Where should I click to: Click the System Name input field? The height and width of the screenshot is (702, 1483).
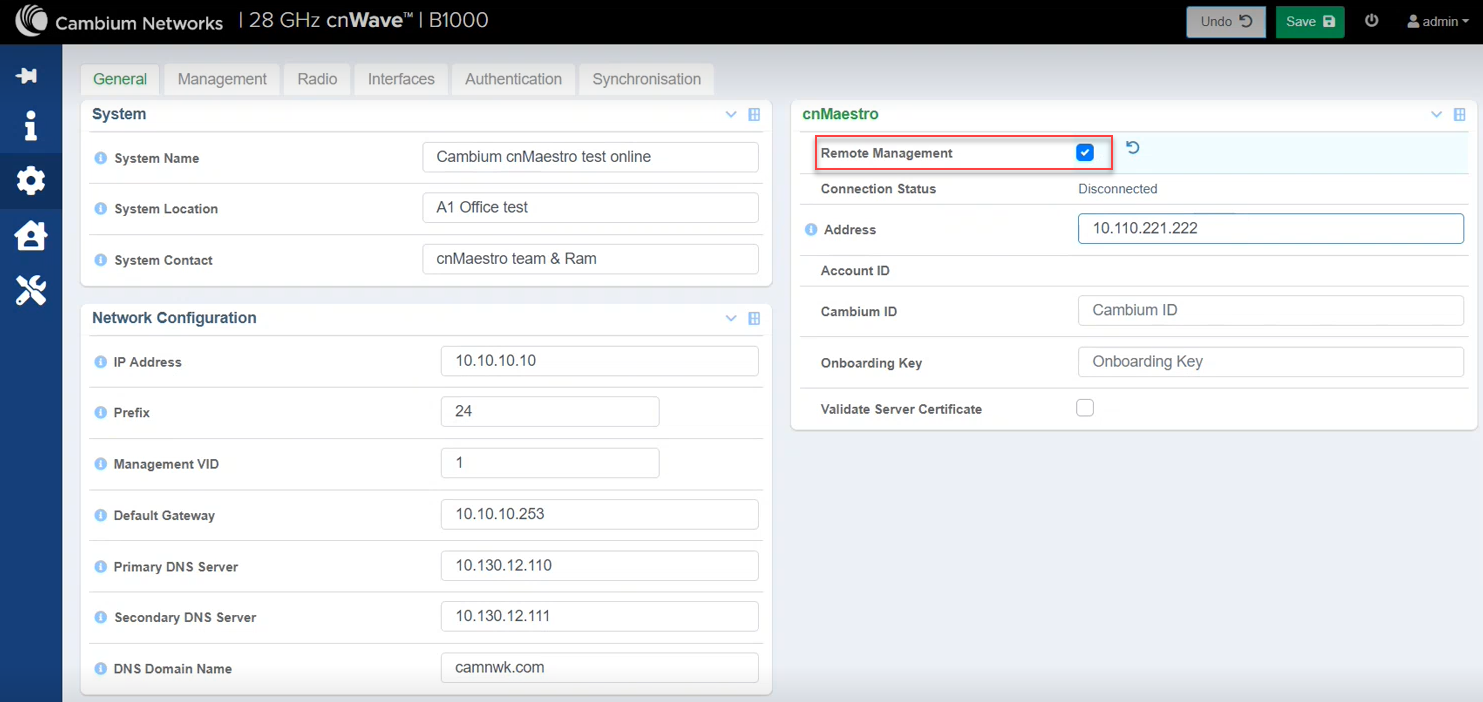coord(590,157)
